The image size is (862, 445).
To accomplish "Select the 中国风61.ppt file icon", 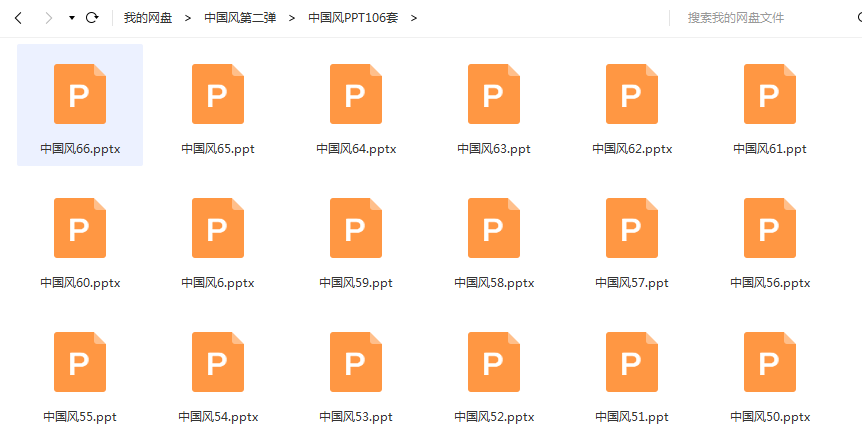I will click(770, 94).
